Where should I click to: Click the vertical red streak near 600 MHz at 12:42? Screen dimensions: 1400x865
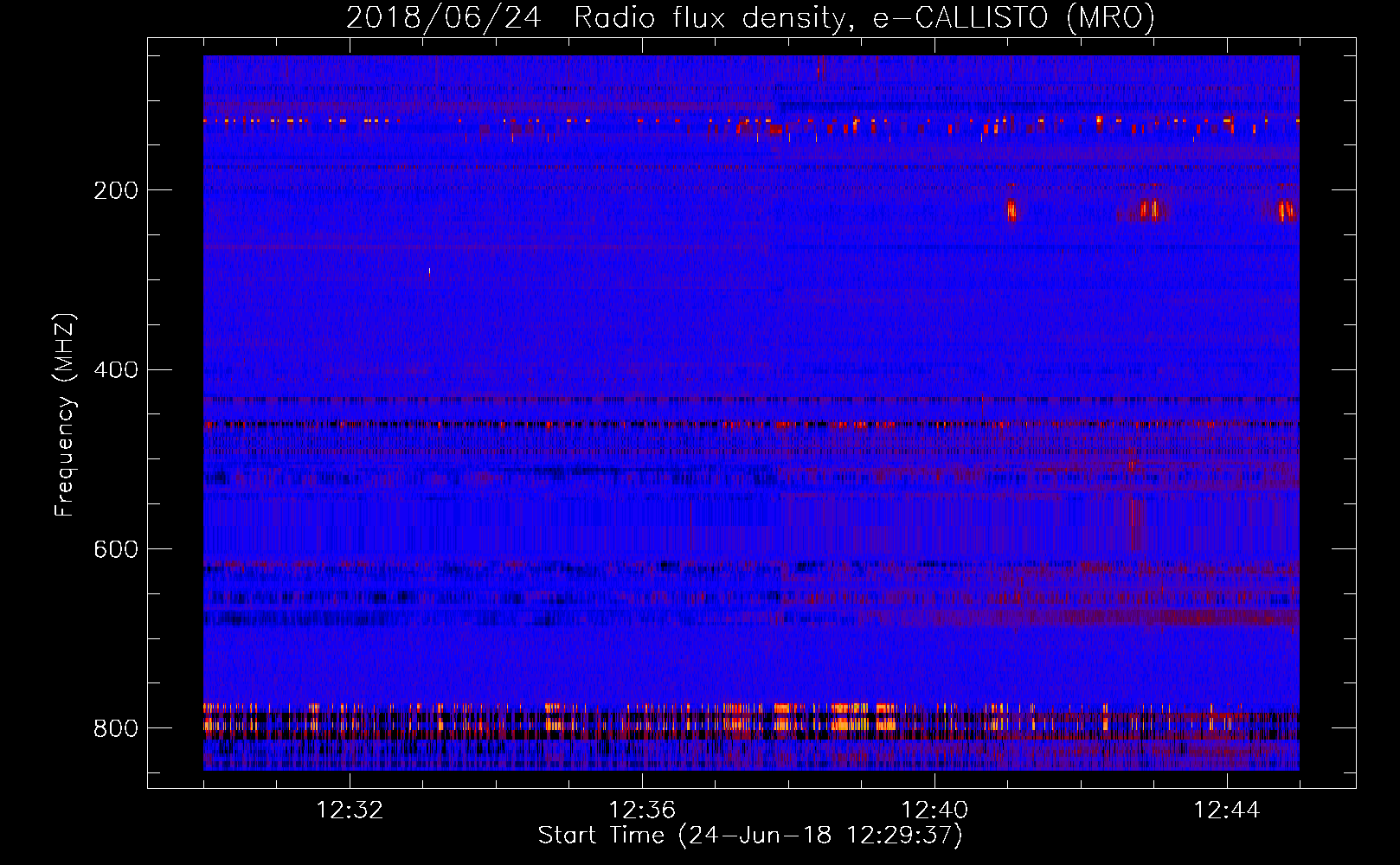click(x=1134, y=523)
